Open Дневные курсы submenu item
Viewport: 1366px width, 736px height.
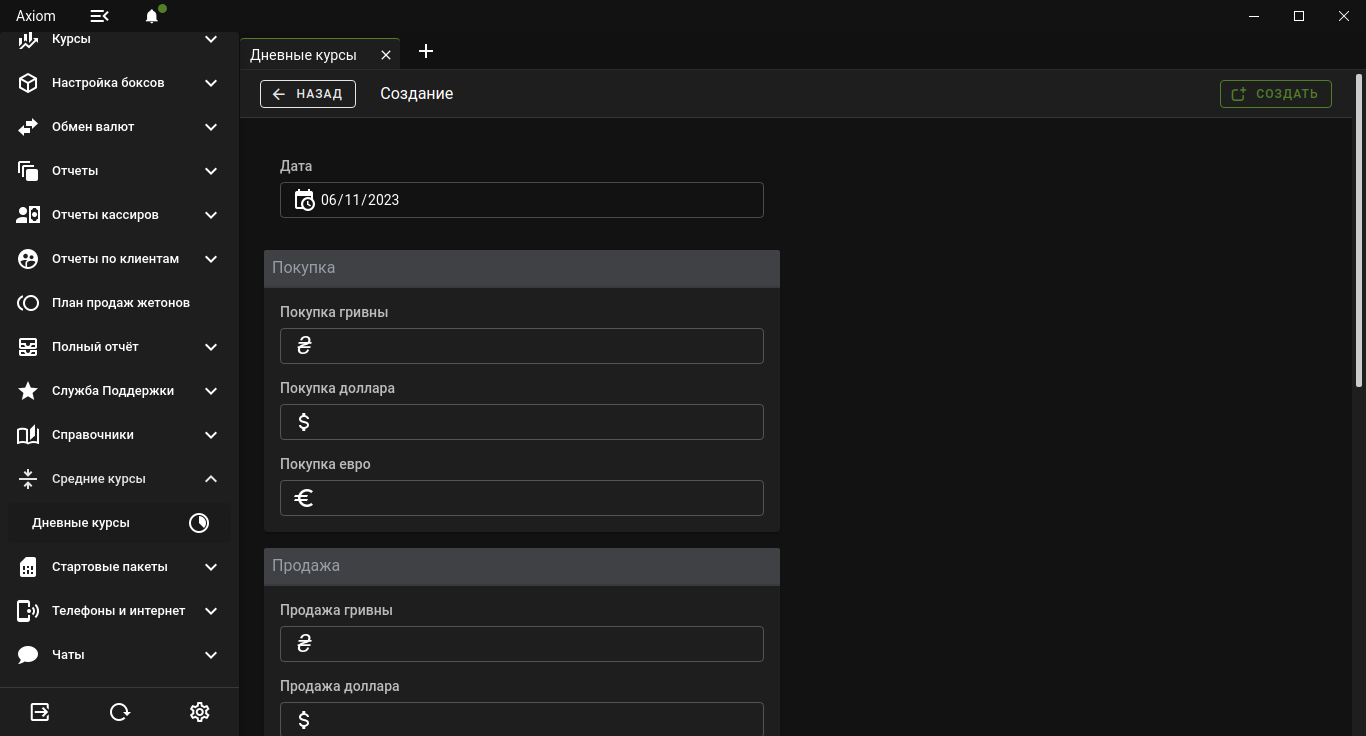119,523
